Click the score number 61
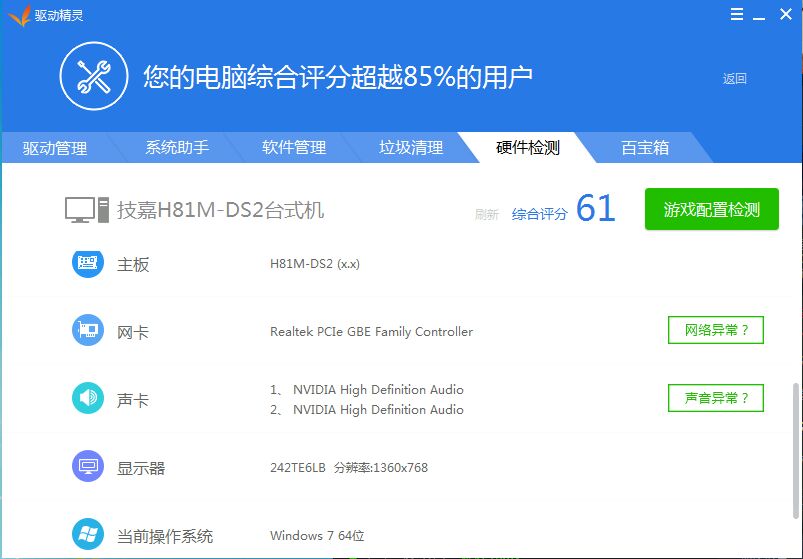803x559 pixels. click(596, 208)
